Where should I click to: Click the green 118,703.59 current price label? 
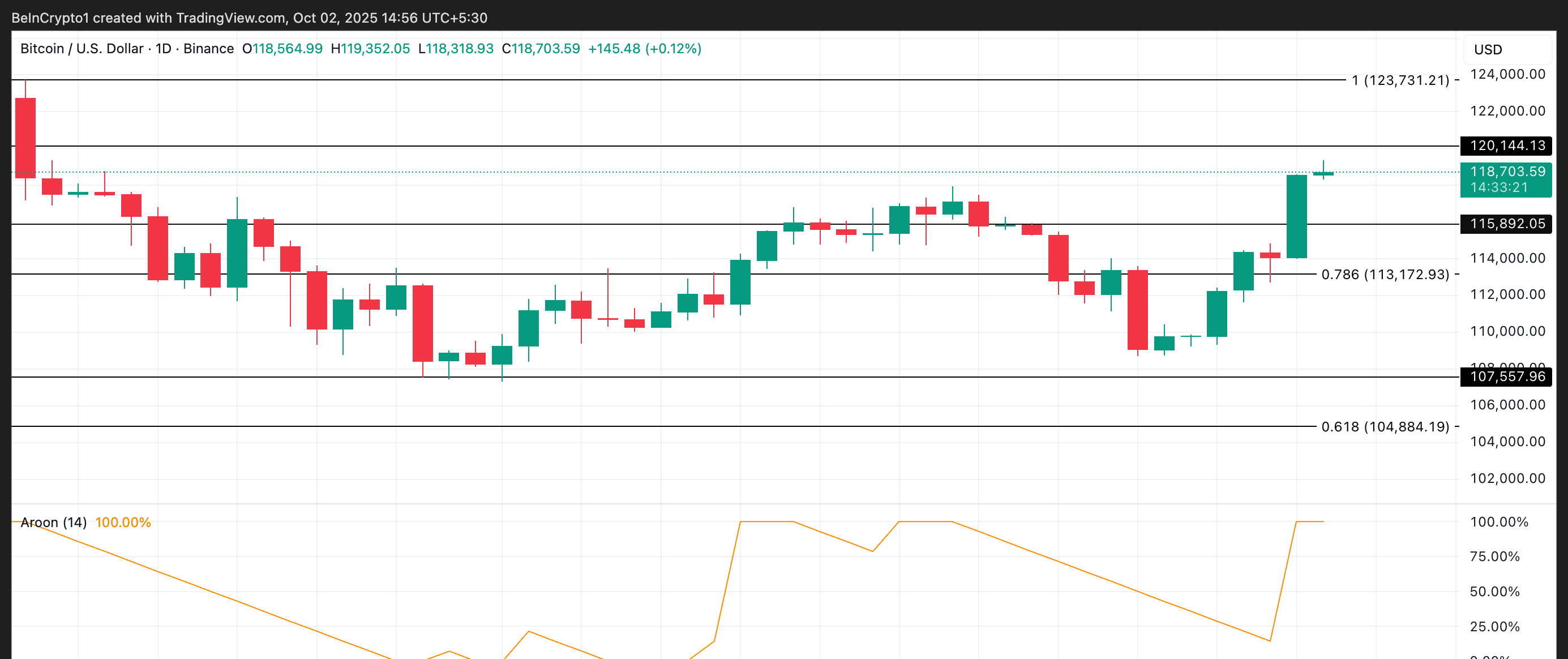click(1506, 172)
